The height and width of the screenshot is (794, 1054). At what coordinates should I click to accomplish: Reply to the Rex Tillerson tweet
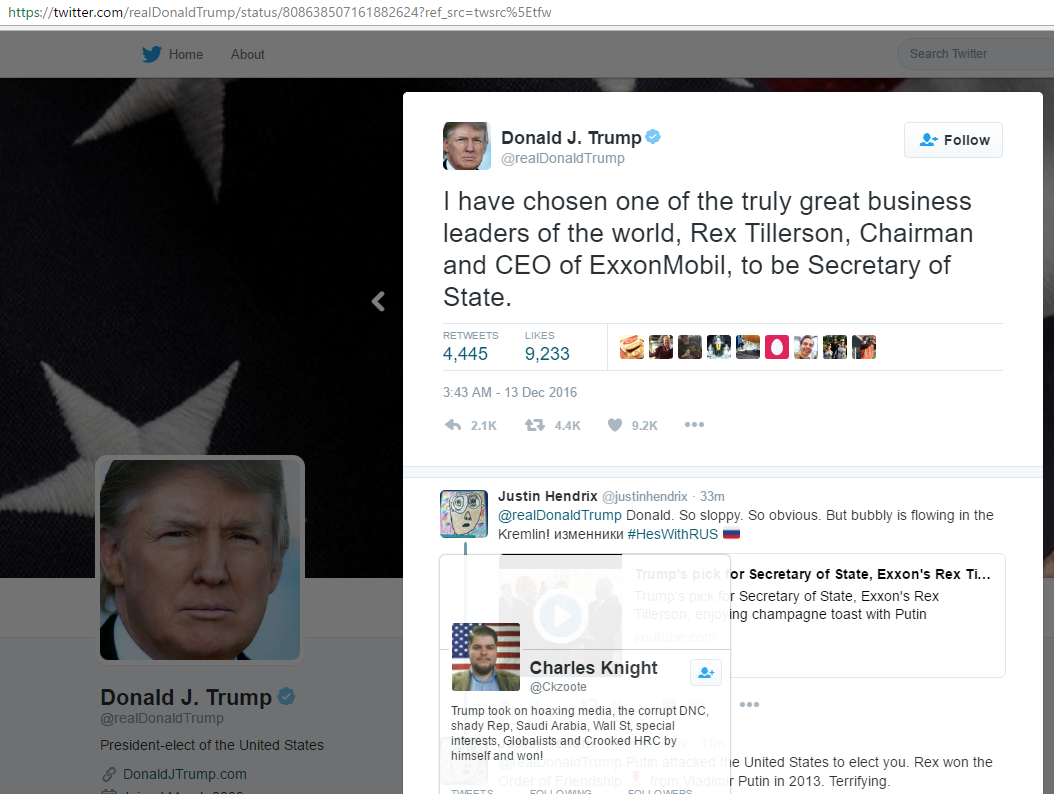coord(453,425)
